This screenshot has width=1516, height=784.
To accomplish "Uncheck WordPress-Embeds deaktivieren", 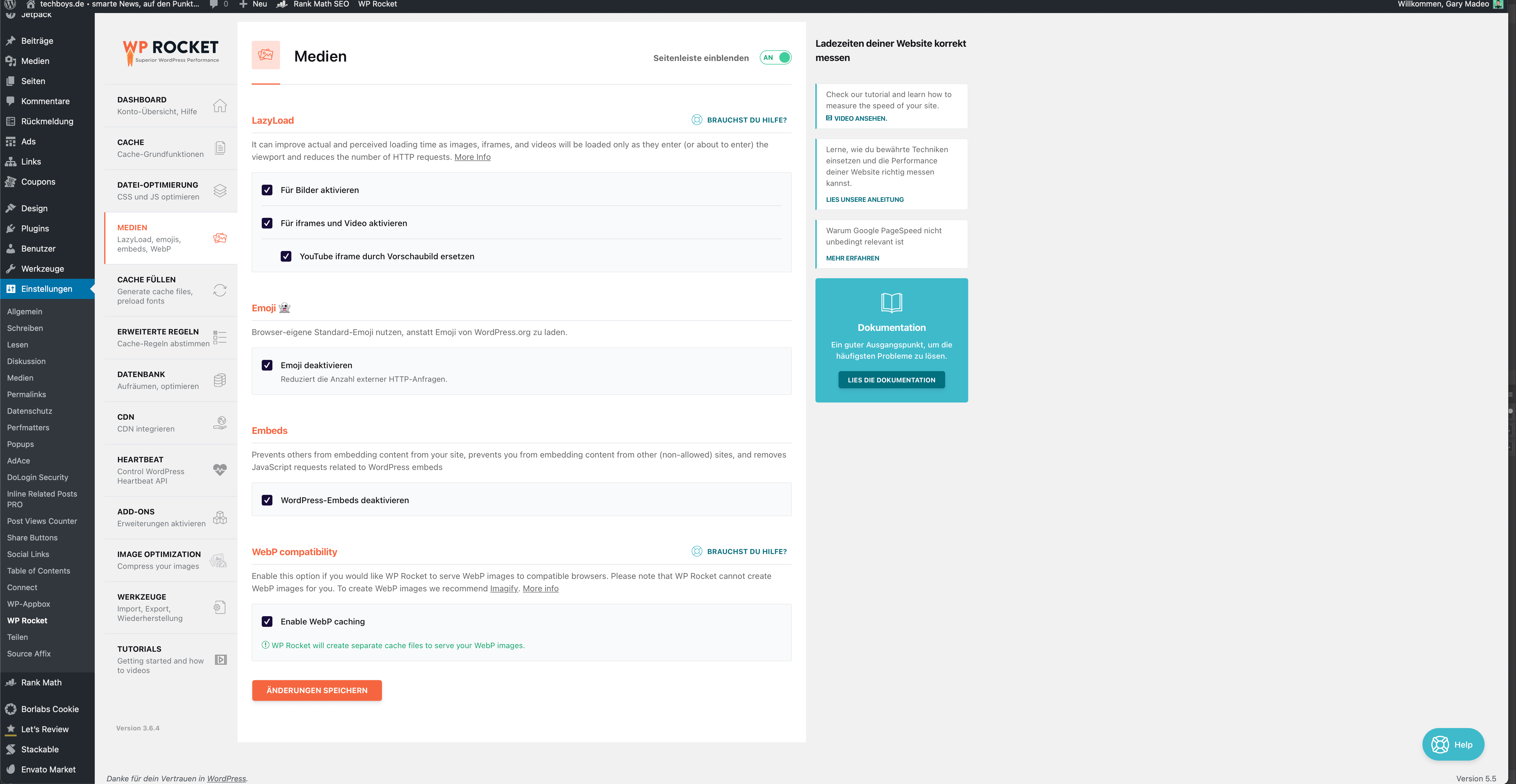I will [267, 500].
